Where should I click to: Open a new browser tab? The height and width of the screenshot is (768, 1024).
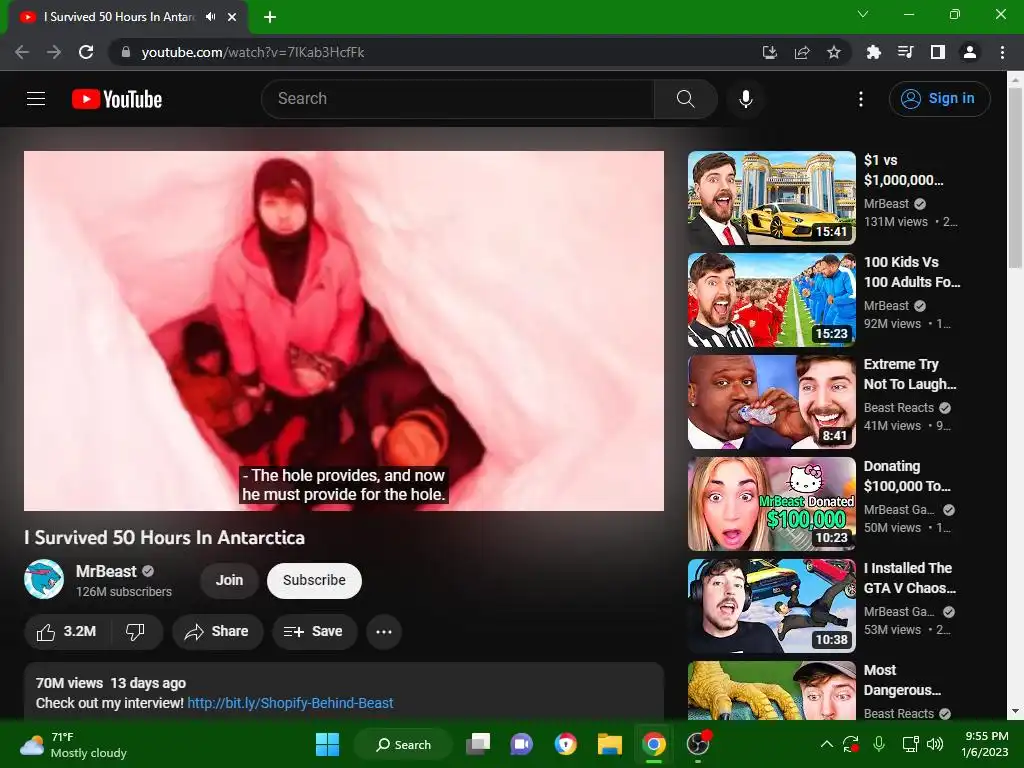[x=270, y=17]
